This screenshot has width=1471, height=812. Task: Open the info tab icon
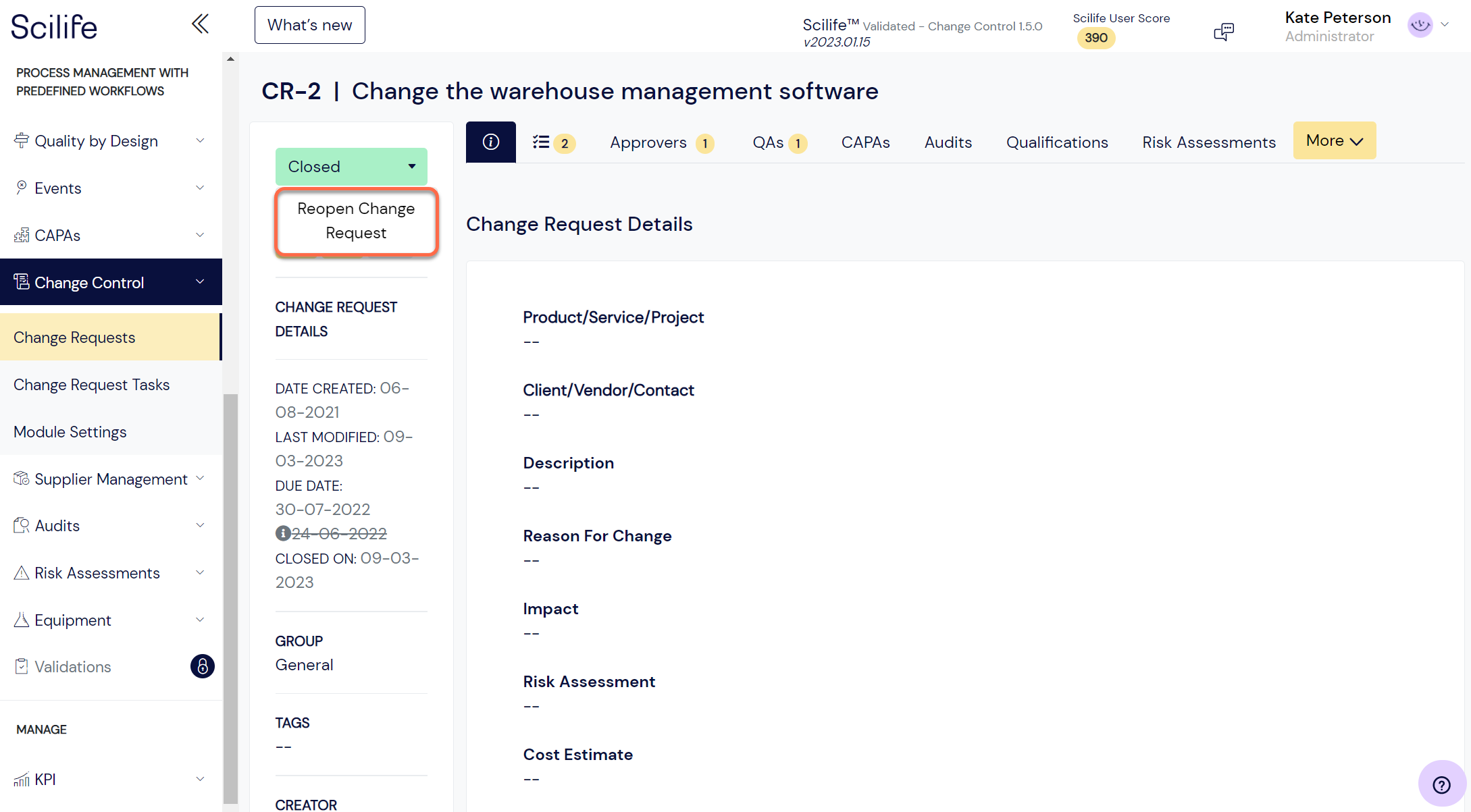click(491, 142)
